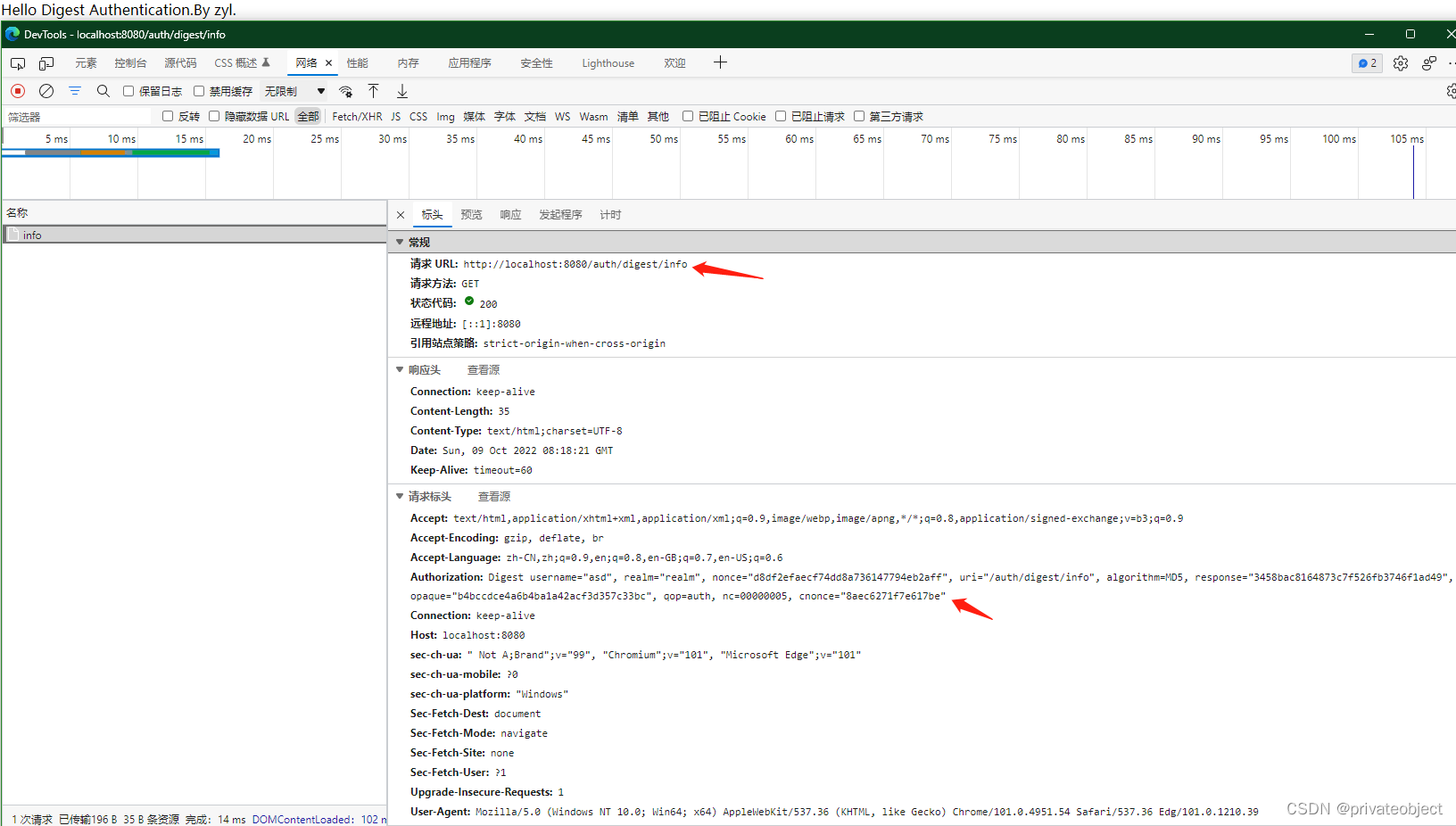The width and height of the screenshot is (1456, 826).
Task: Open the 控制台 panel tab
Action: (130, 63)
